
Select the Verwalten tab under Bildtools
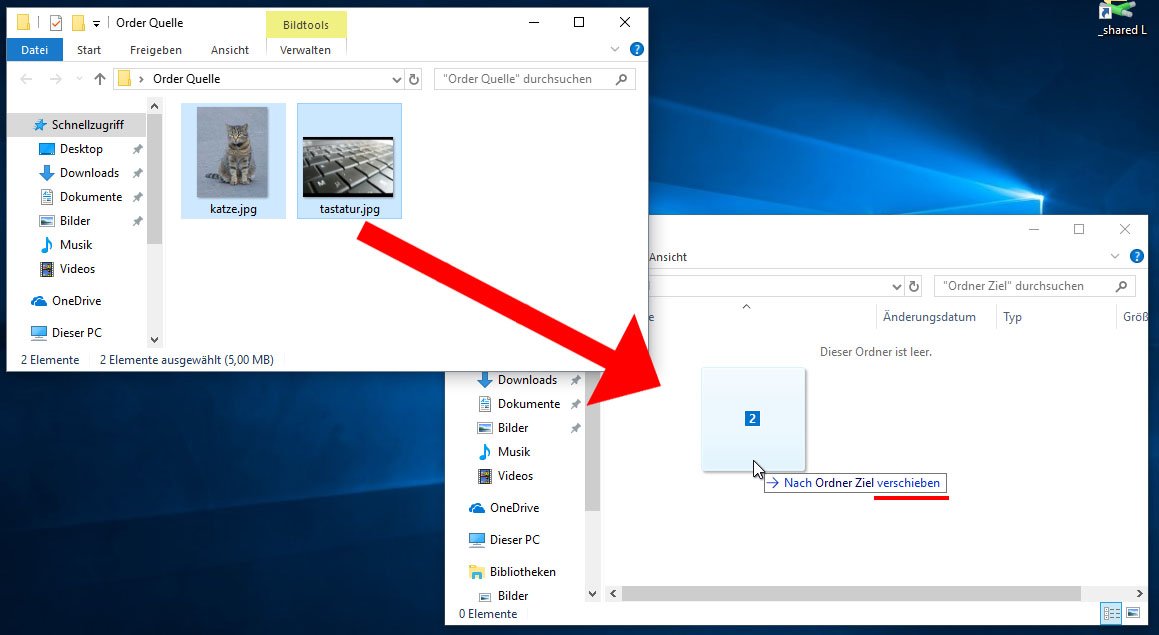click(x=305, y=49)
